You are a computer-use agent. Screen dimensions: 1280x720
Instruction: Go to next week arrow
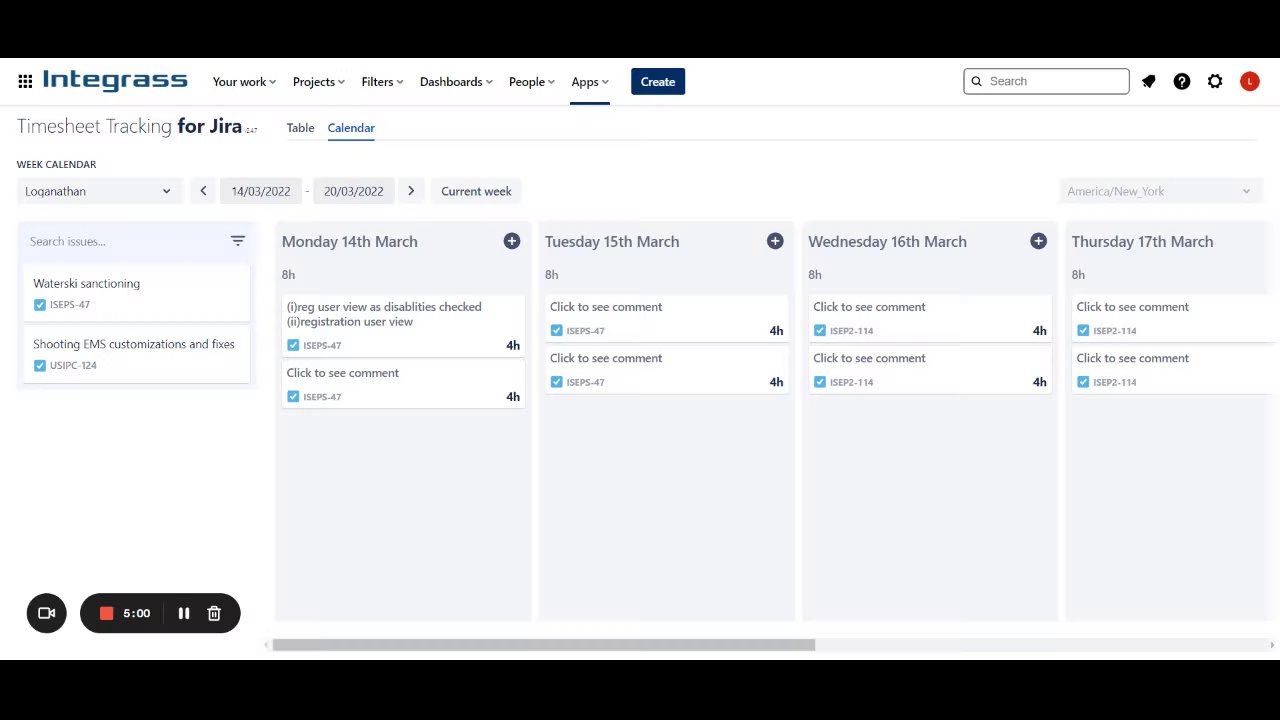[x=411, y=191]
